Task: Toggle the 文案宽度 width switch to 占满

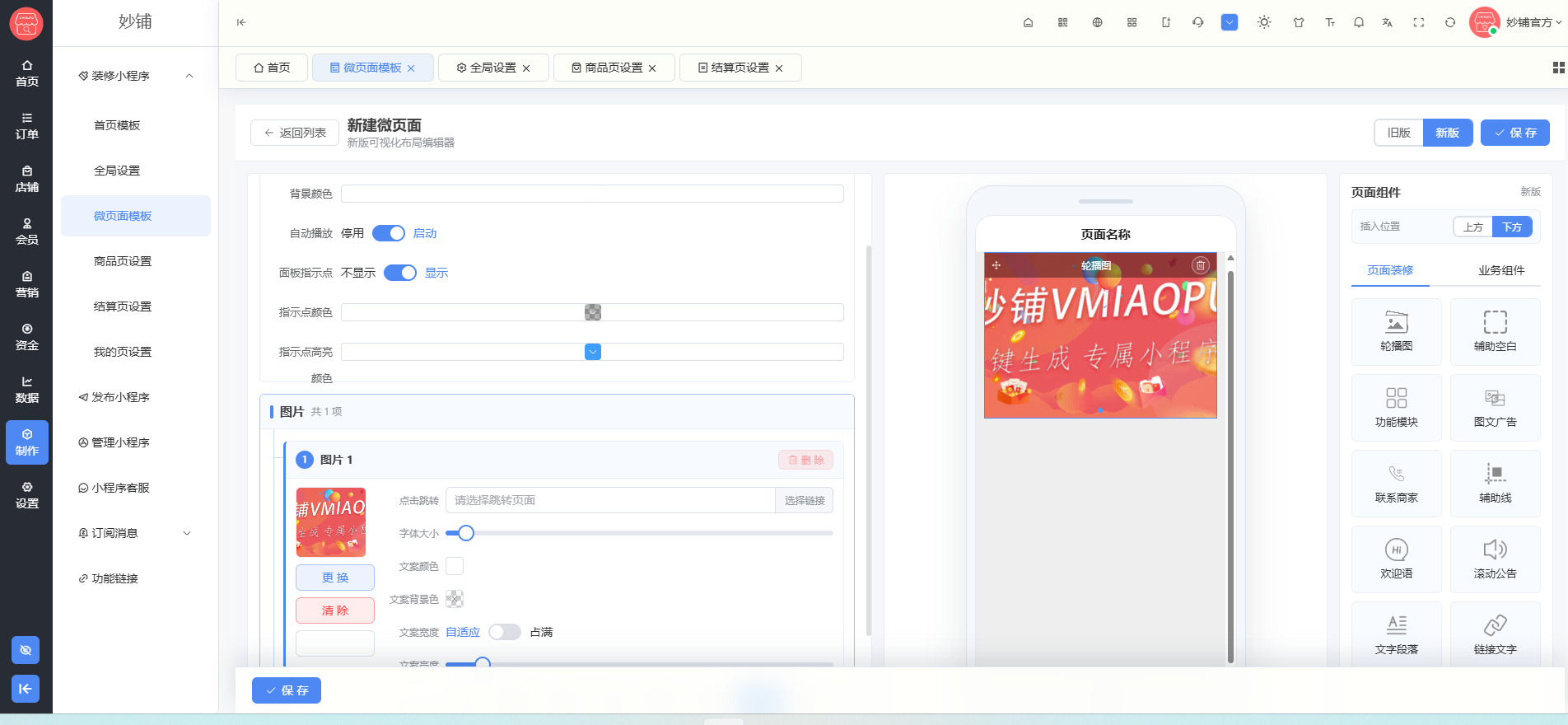Action: click(x=505, y=632)
